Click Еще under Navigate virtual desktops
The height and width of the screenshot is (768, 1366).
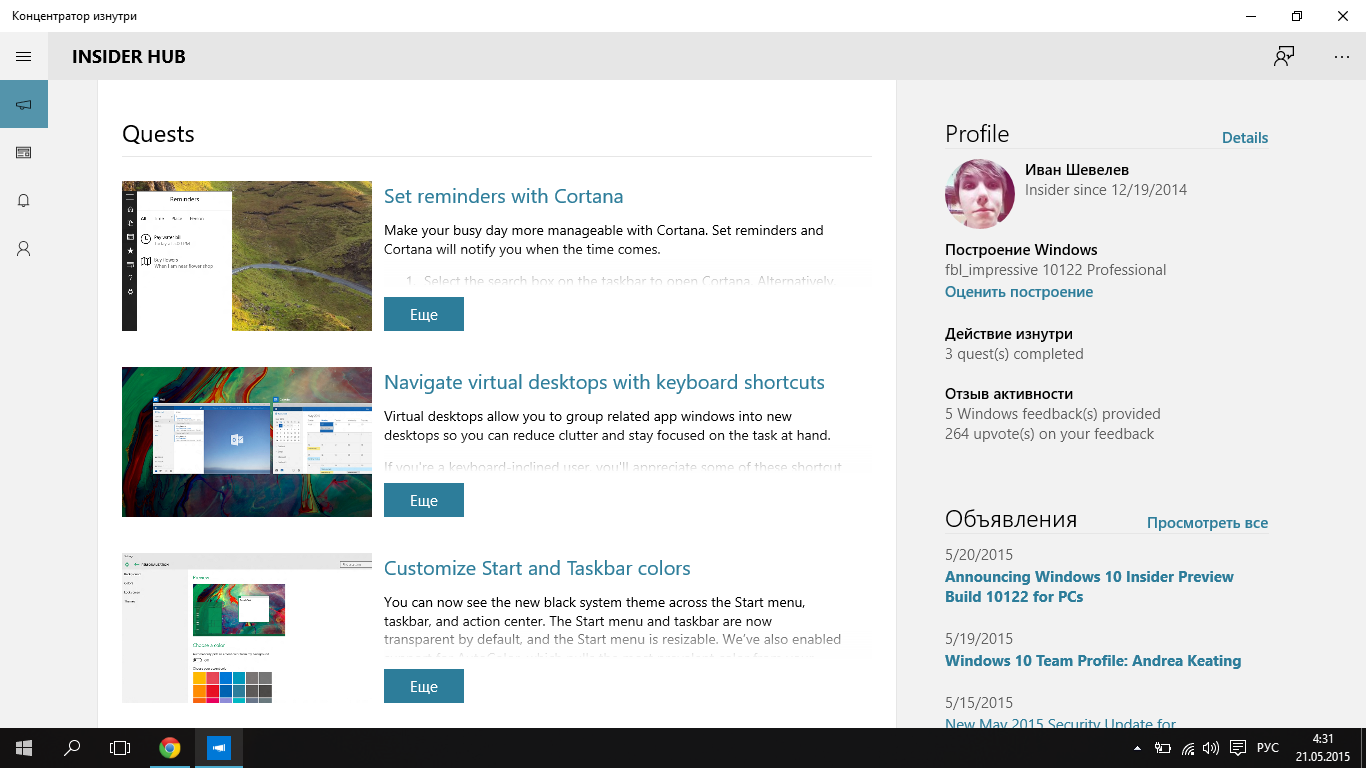coord(424,500)
